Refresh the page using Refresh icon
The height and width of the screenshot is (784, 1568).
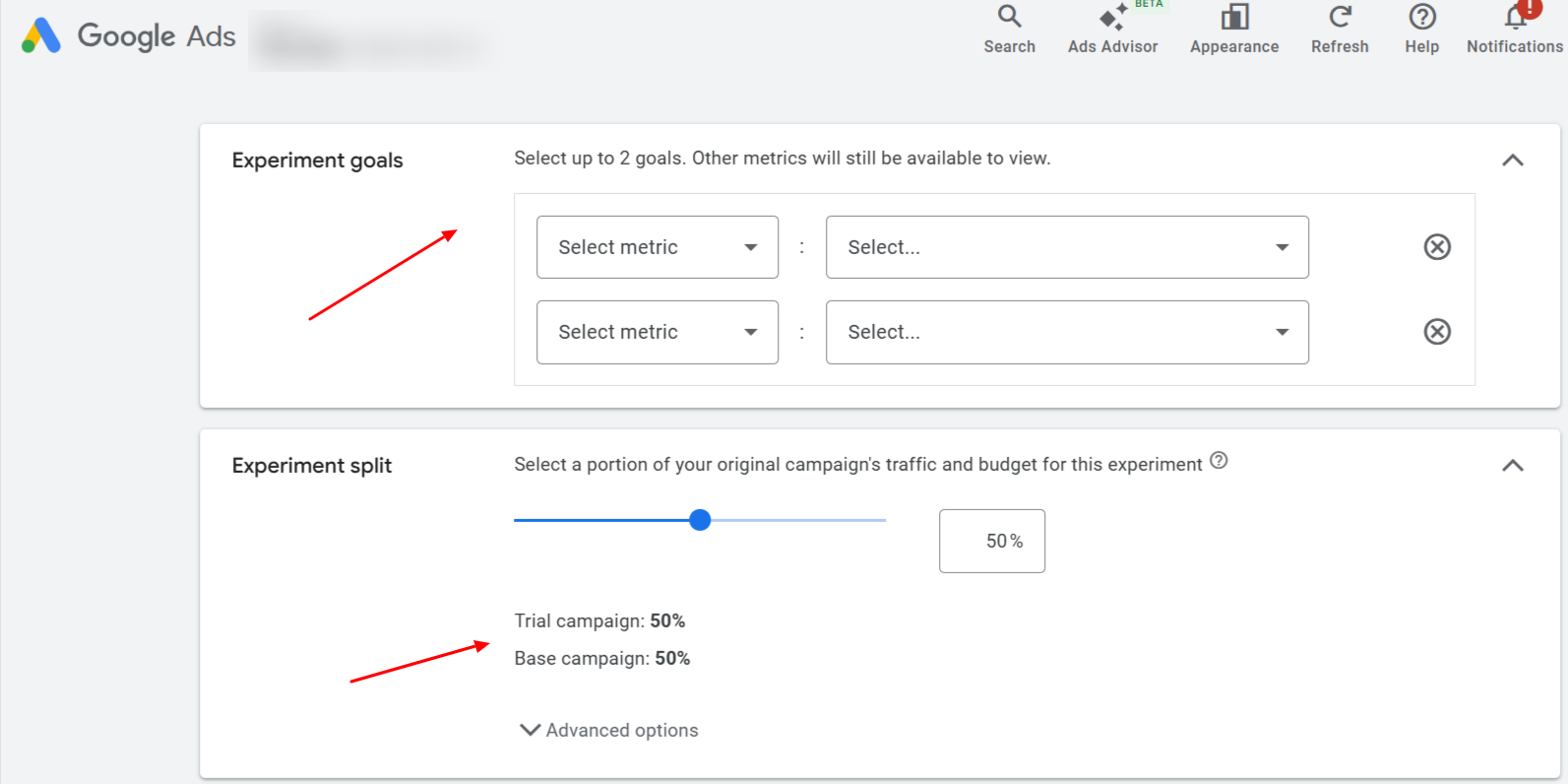(1339, 29)
